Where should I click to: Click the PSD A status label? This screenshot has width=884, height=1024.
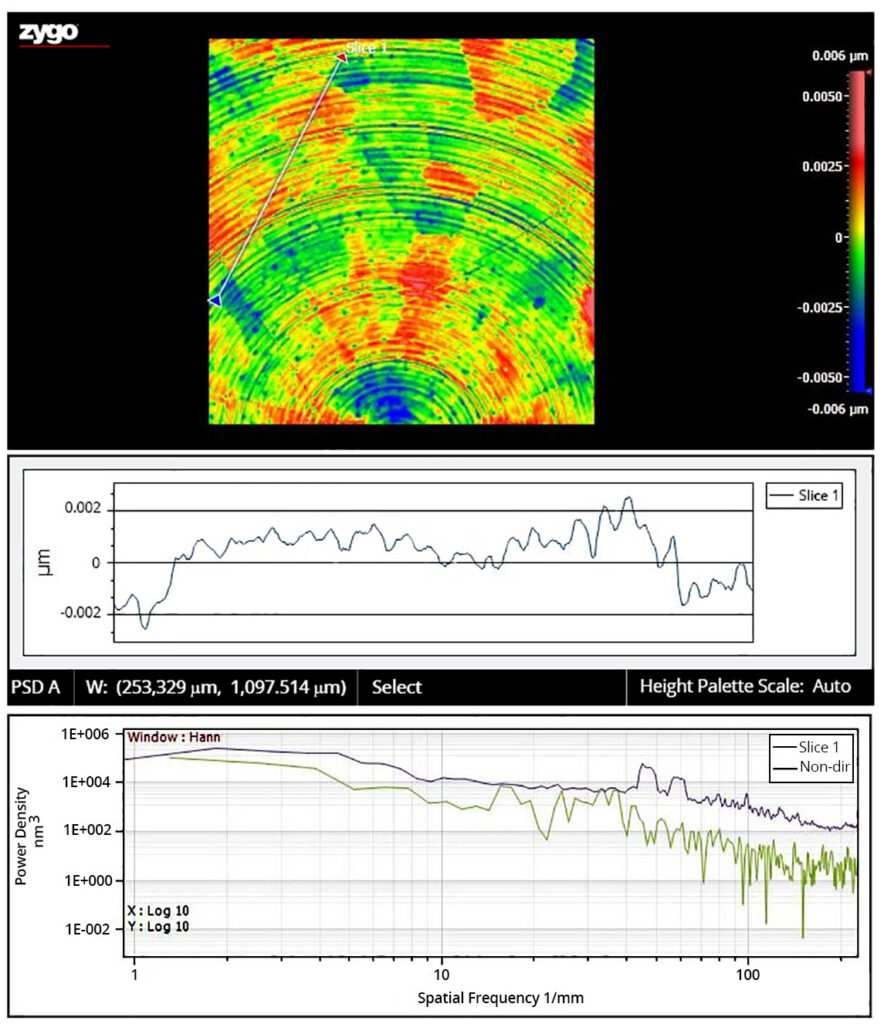coord(36,687)
